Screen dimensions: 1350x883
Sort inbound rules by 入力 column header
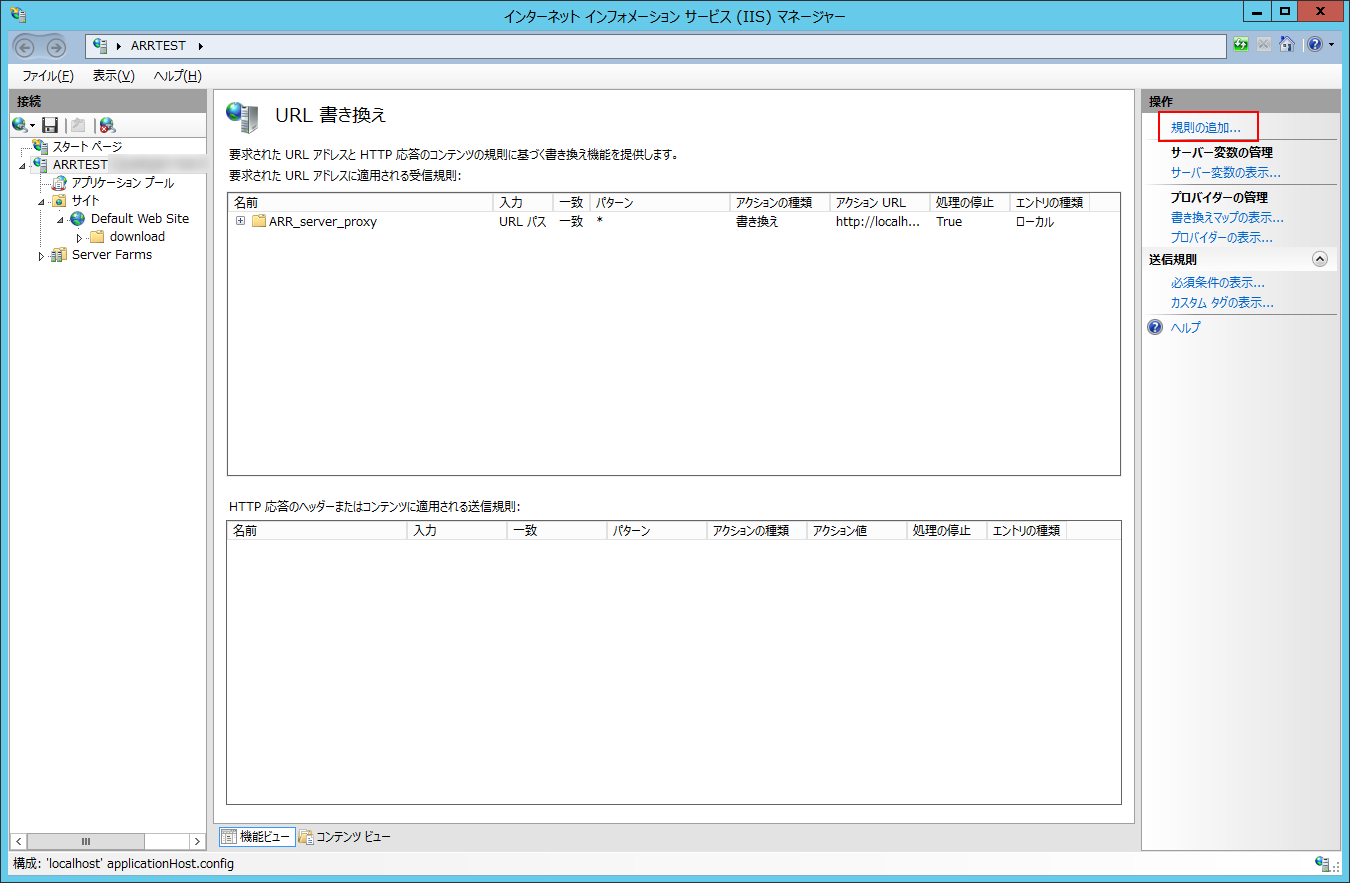[x=522, y=203]
